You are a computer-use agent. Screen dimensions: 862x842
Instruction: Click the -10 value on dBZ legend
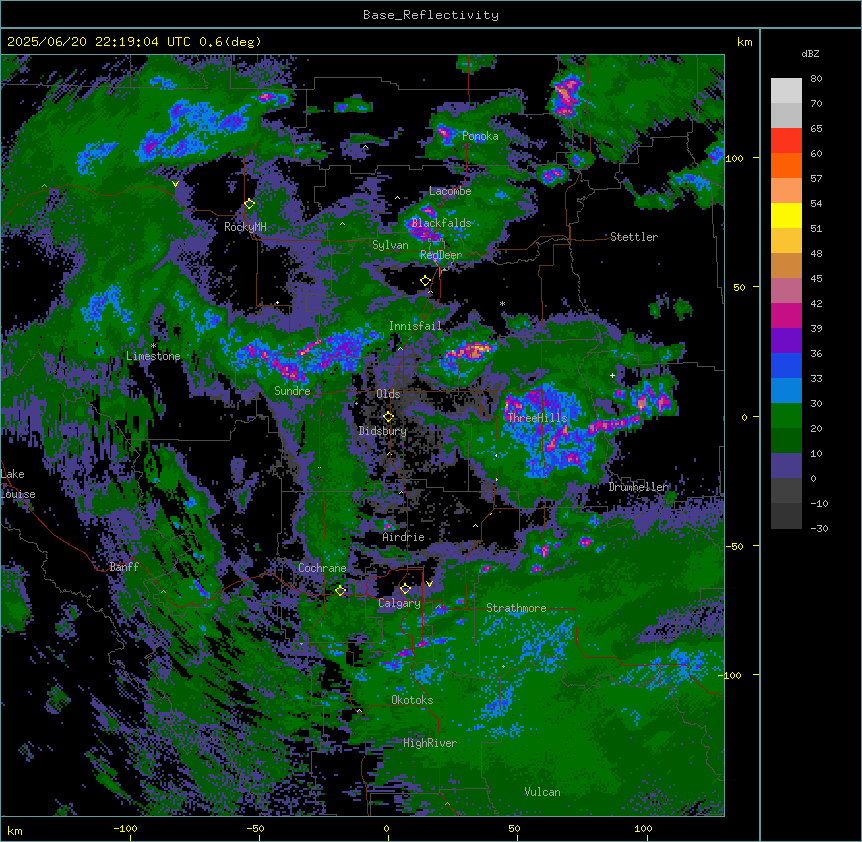819,503
